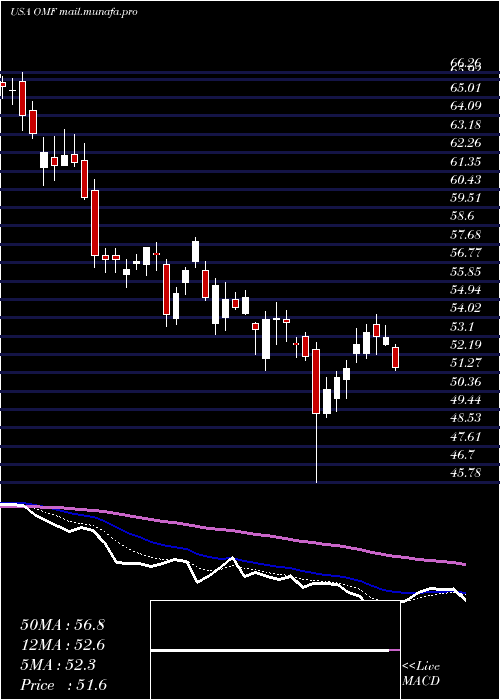Select the 64.09 price axis label
The width and height of the screenshot is (500, 700).
click(466, 106)
